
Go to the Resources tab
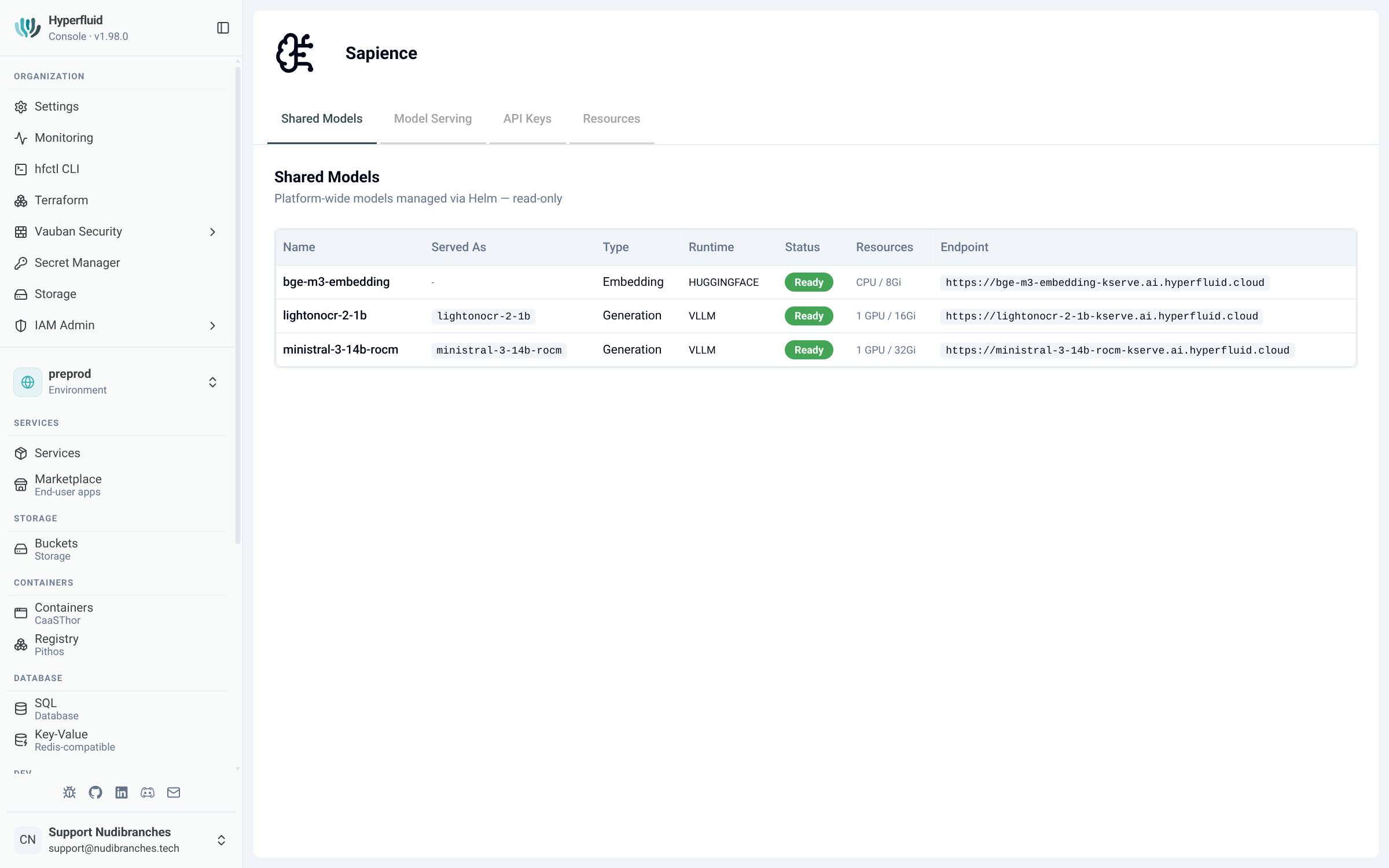[x=611, y=119]
